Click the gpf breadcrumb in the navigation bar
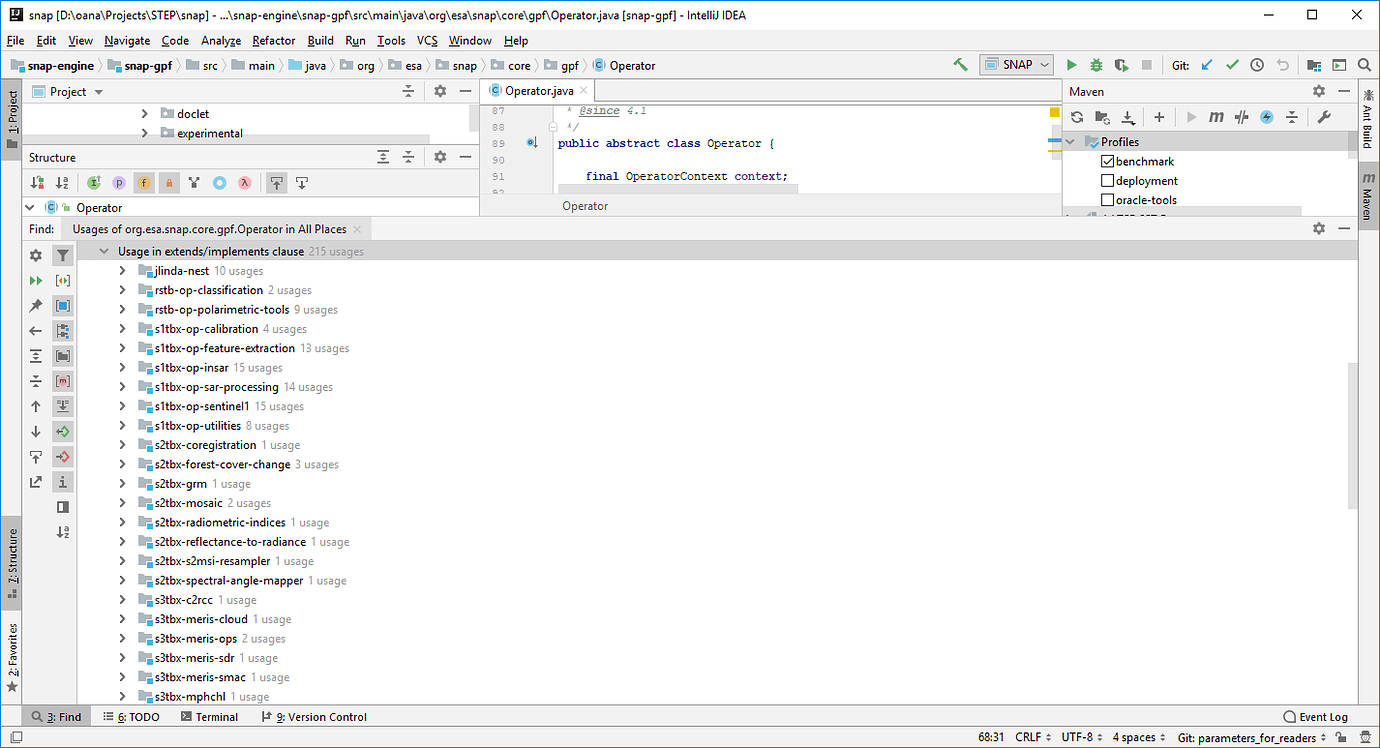 tap(568, 65)
